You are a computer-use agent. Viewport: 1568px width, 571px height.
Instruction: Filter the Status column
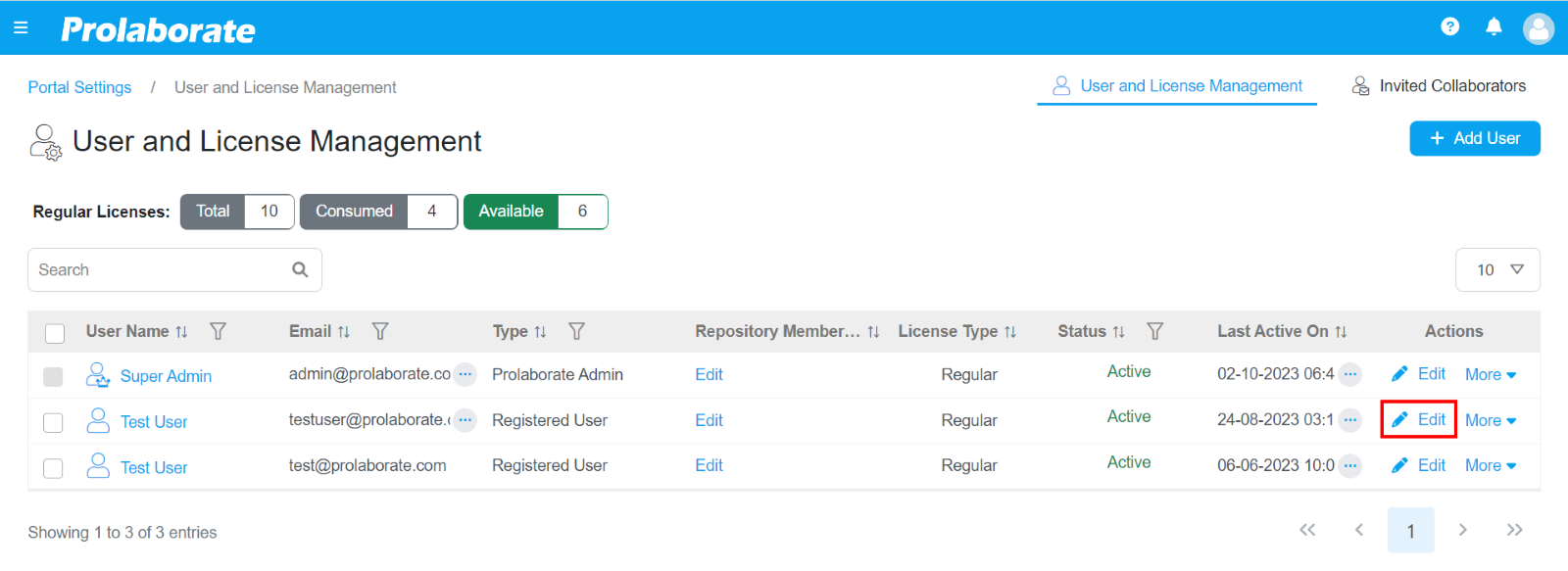pos(1155,331)
